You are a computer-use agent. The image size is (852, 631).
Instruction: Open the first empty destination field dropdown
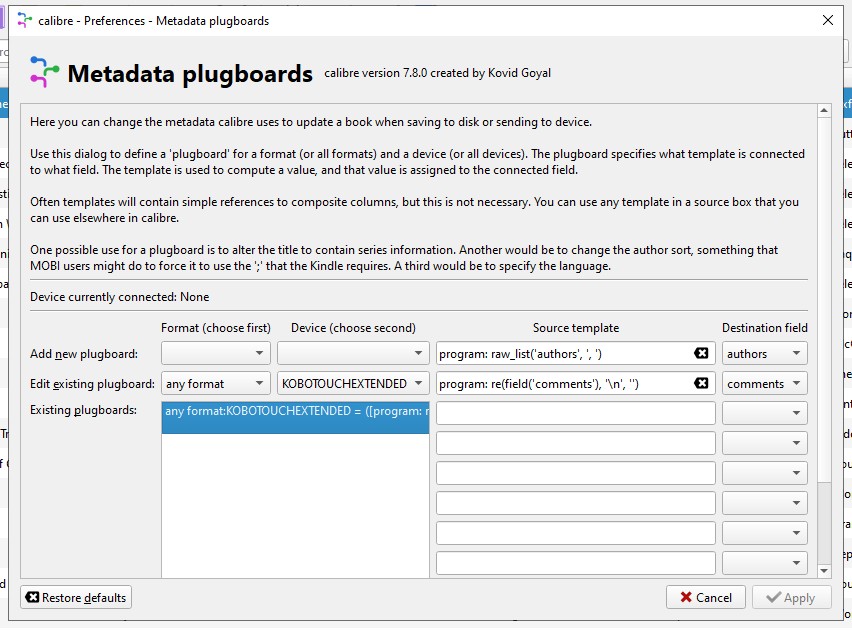(765, 413)
